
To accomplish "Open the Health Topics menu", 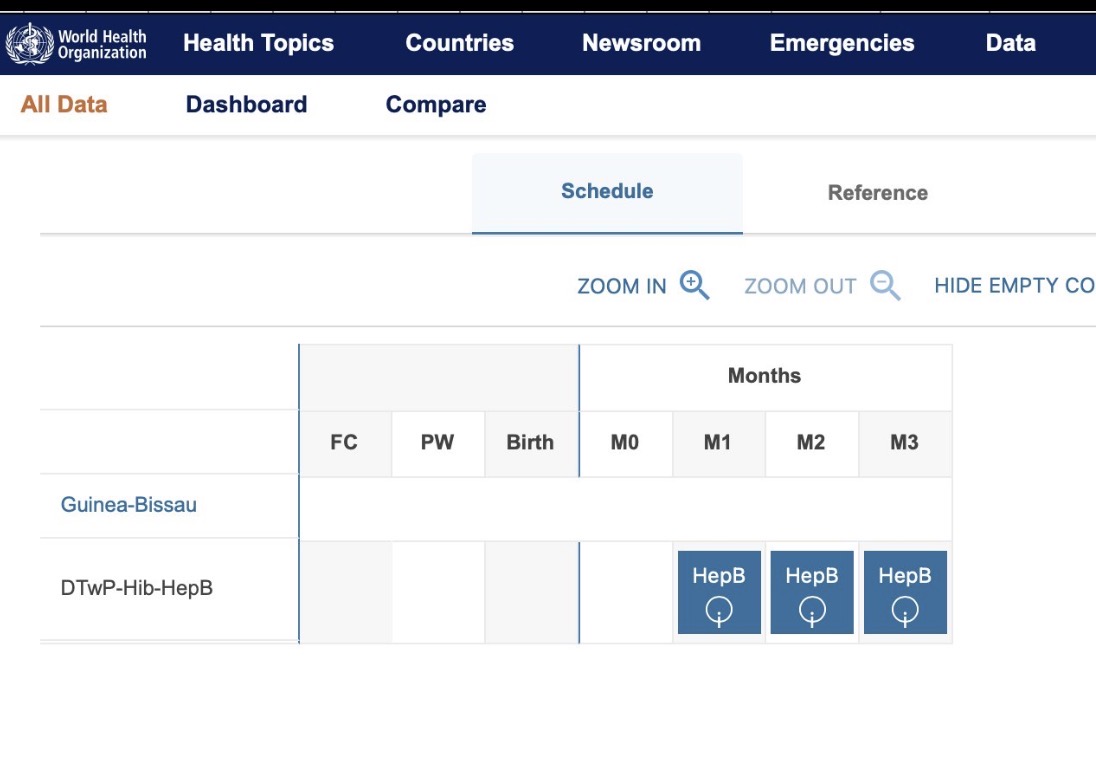I will [259, 43].
